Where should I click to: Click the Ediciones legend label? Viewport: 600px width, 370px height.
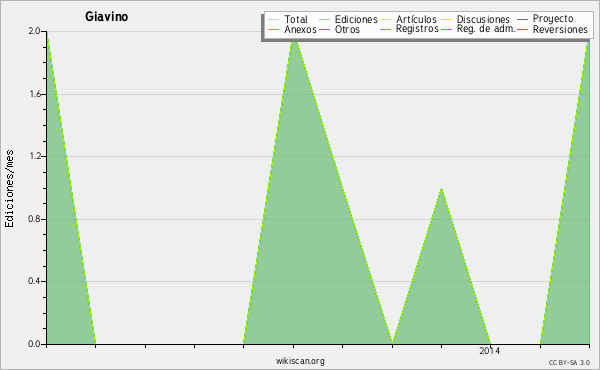coord(356,19)
